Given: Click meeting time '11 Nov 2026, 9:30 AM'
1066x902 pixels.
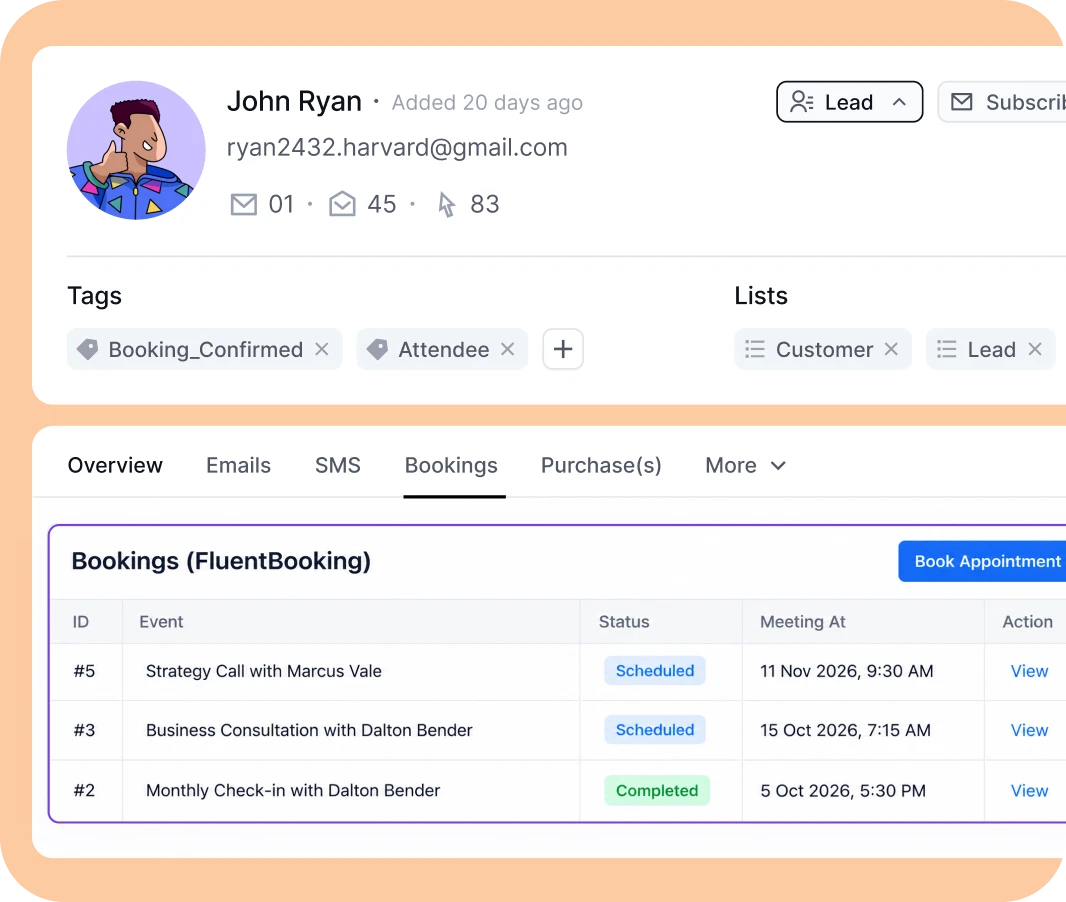Looking at the screenshot, I should pos(846,671).
